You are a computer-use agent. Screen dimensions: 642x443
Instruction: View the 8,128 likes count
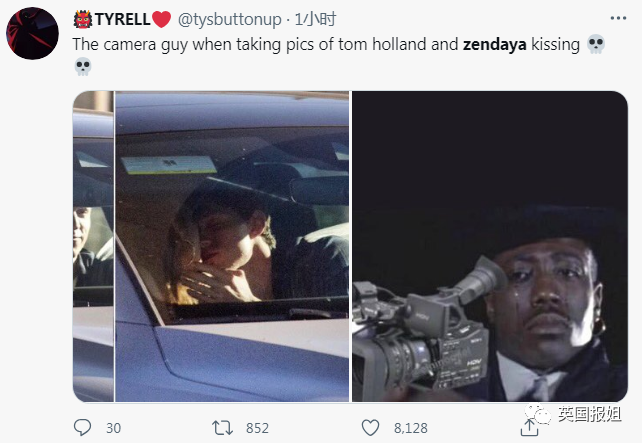[x=411, y=428]
